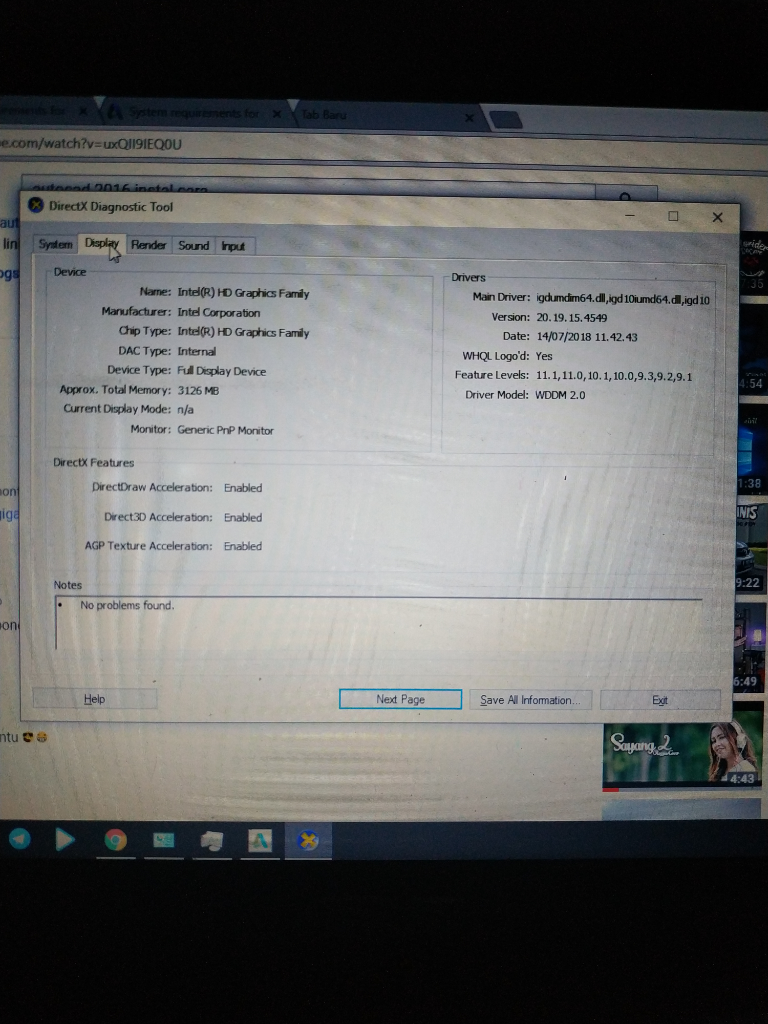
Task: Click the driver version '20.19.15.4549'
Action: [x=571, y=317]
